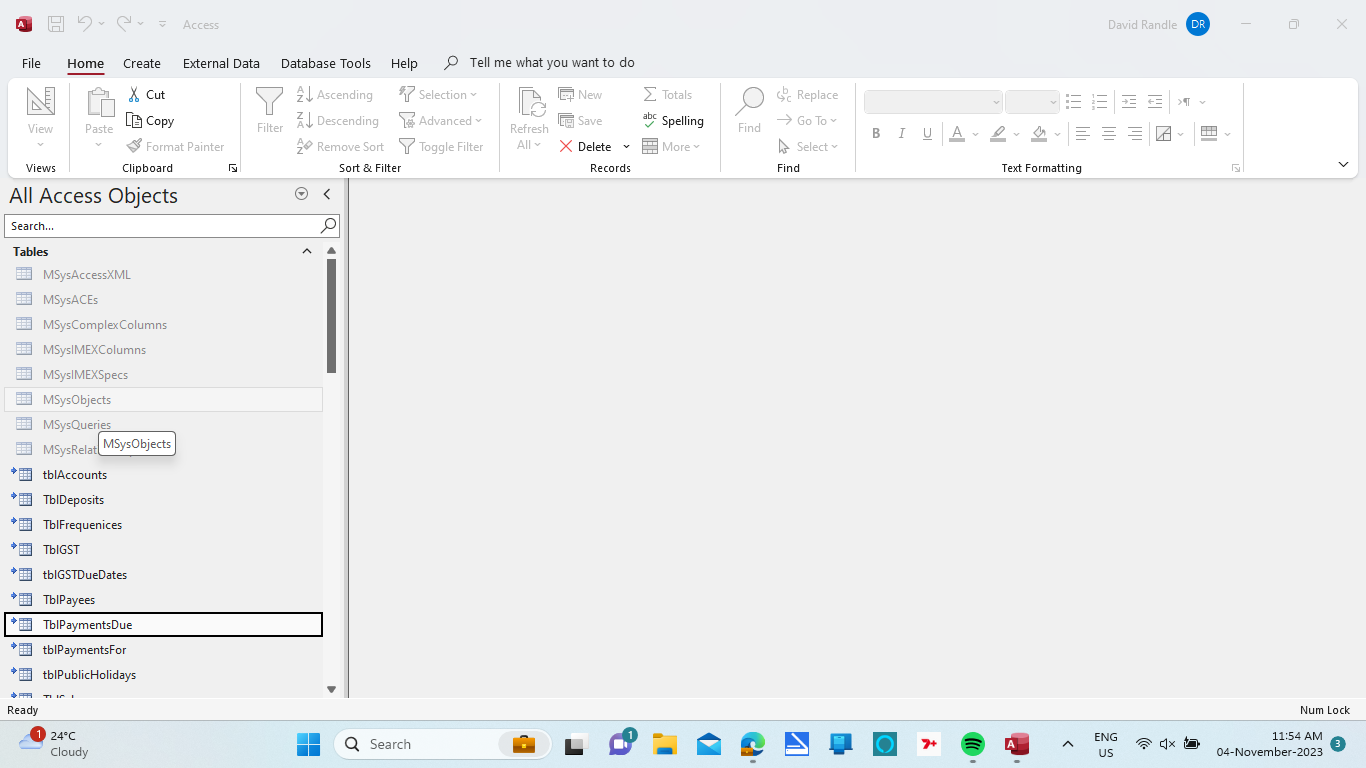Collapse the ribbon using the chevron
Viewport: 1366px width, 768px height.
click(x=1343, y=165)
